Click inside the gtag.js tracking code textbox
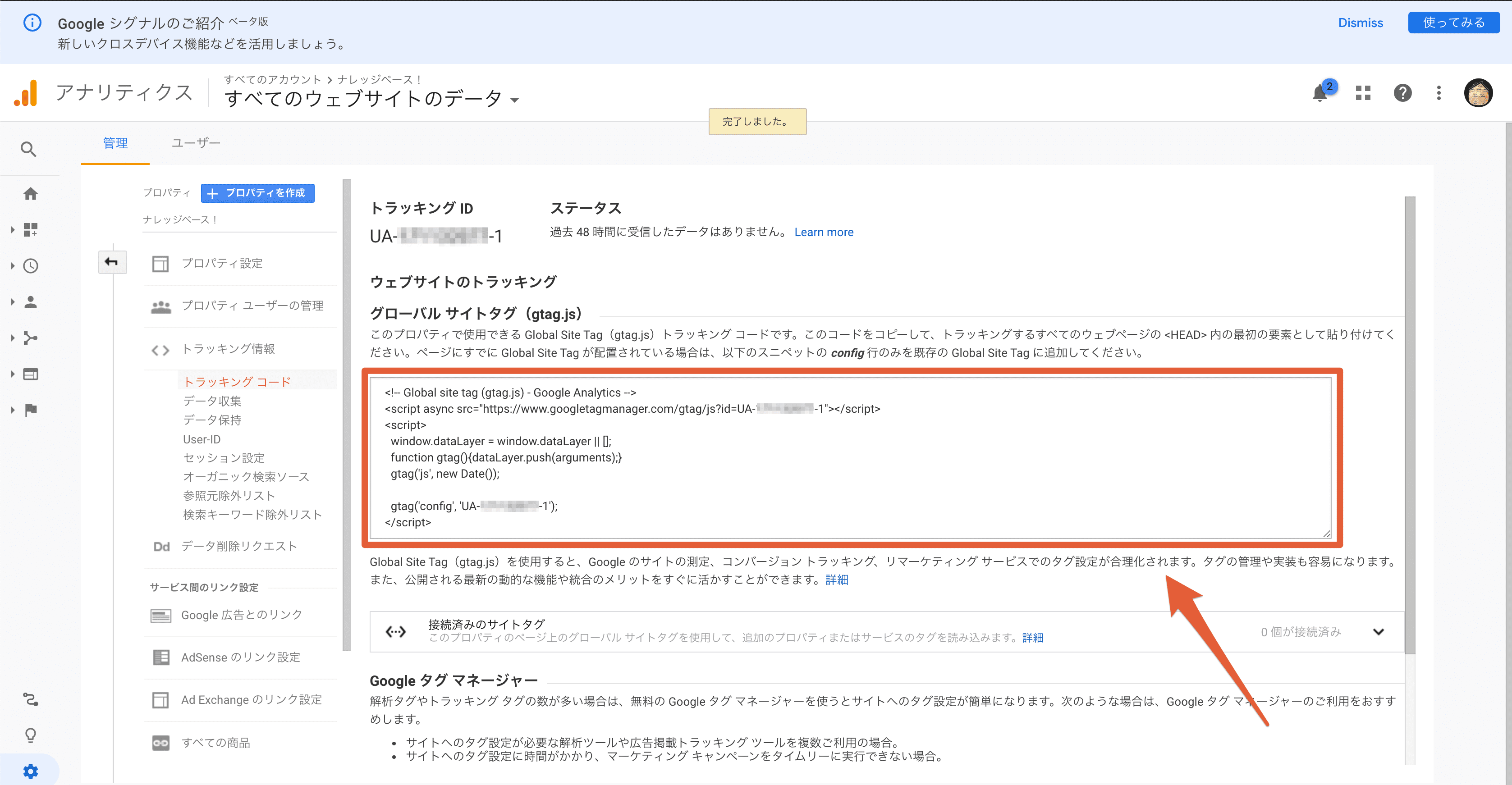The height and width of the screenshot is (785, 1512). click(851, 458)
